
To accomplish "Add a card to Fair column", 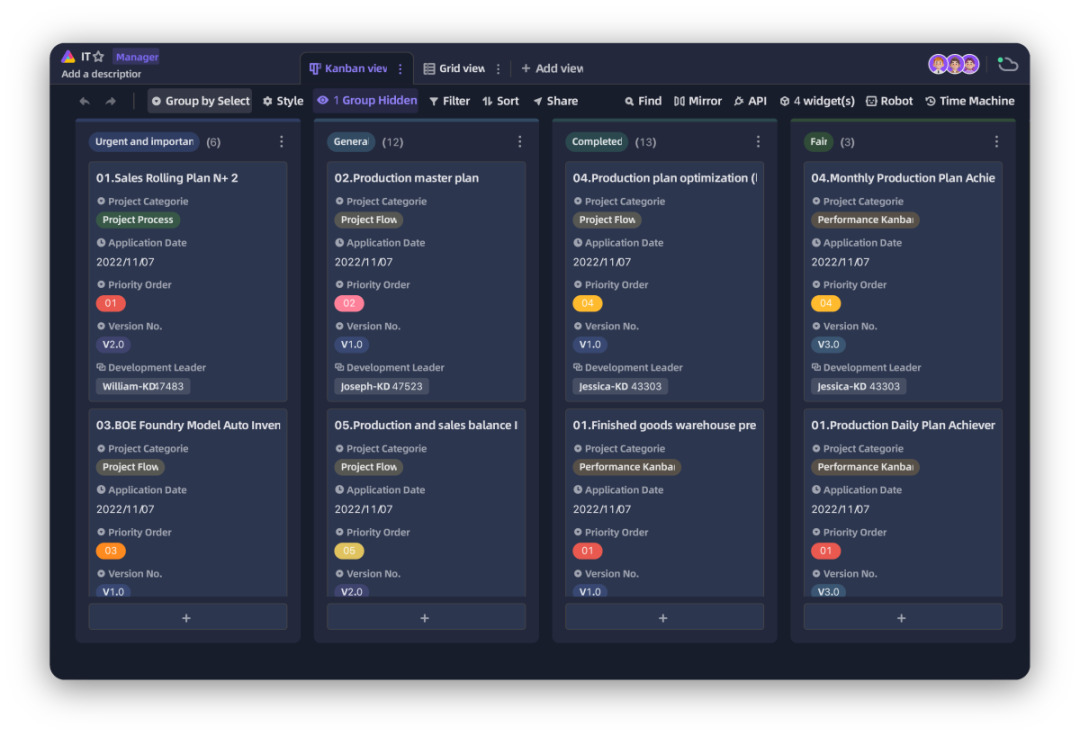I will coord(902,618).
